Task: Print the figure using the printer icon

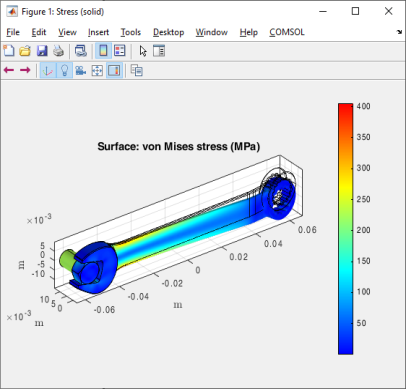Action: pos(58,51)
